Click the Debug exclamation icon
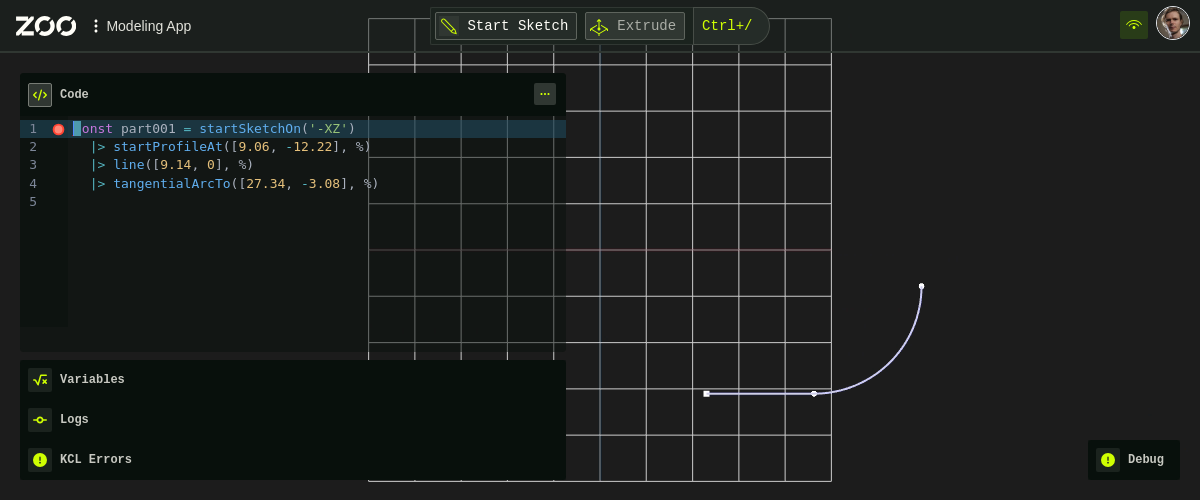This screenshot has width=1200, height=500. point(1108,460)
